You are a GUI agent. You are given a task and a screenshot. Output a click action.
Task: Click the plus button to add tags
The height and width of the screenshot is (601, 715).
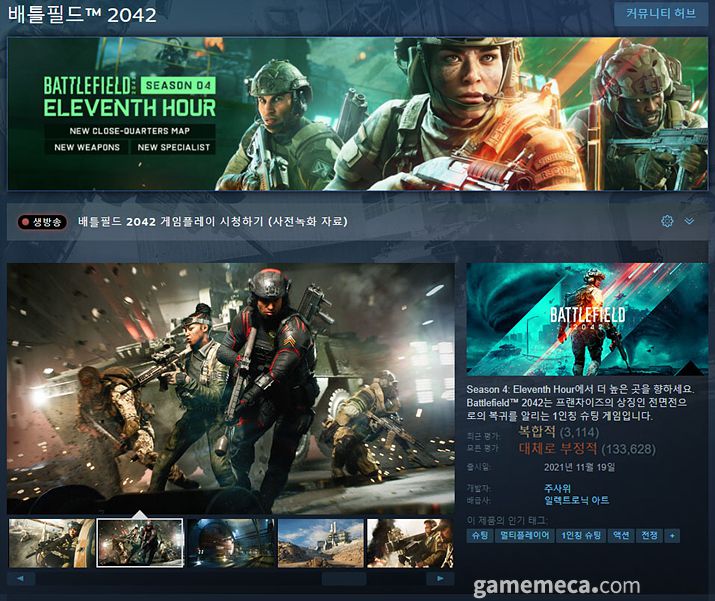tap(672, 536)
